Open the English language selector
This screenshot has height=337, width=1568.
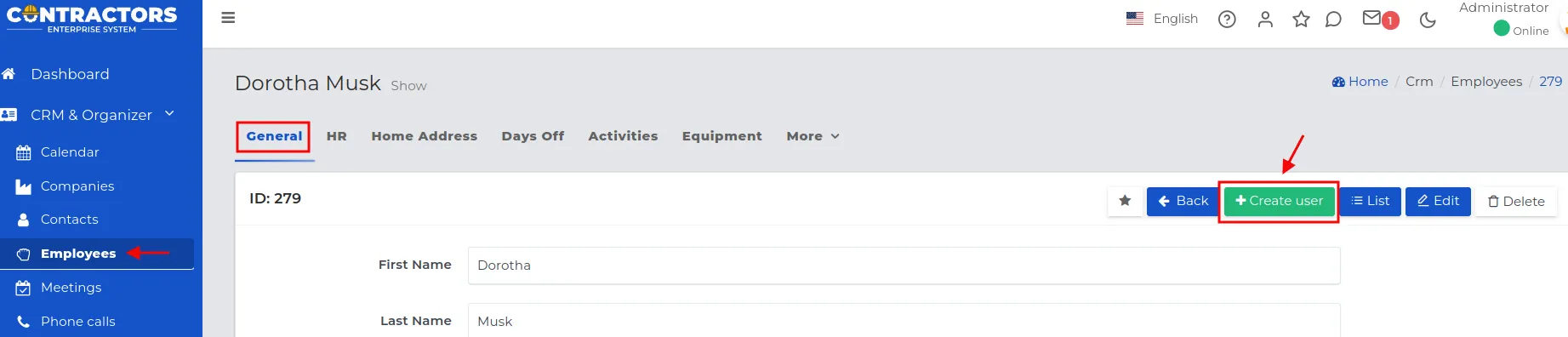1162,19
